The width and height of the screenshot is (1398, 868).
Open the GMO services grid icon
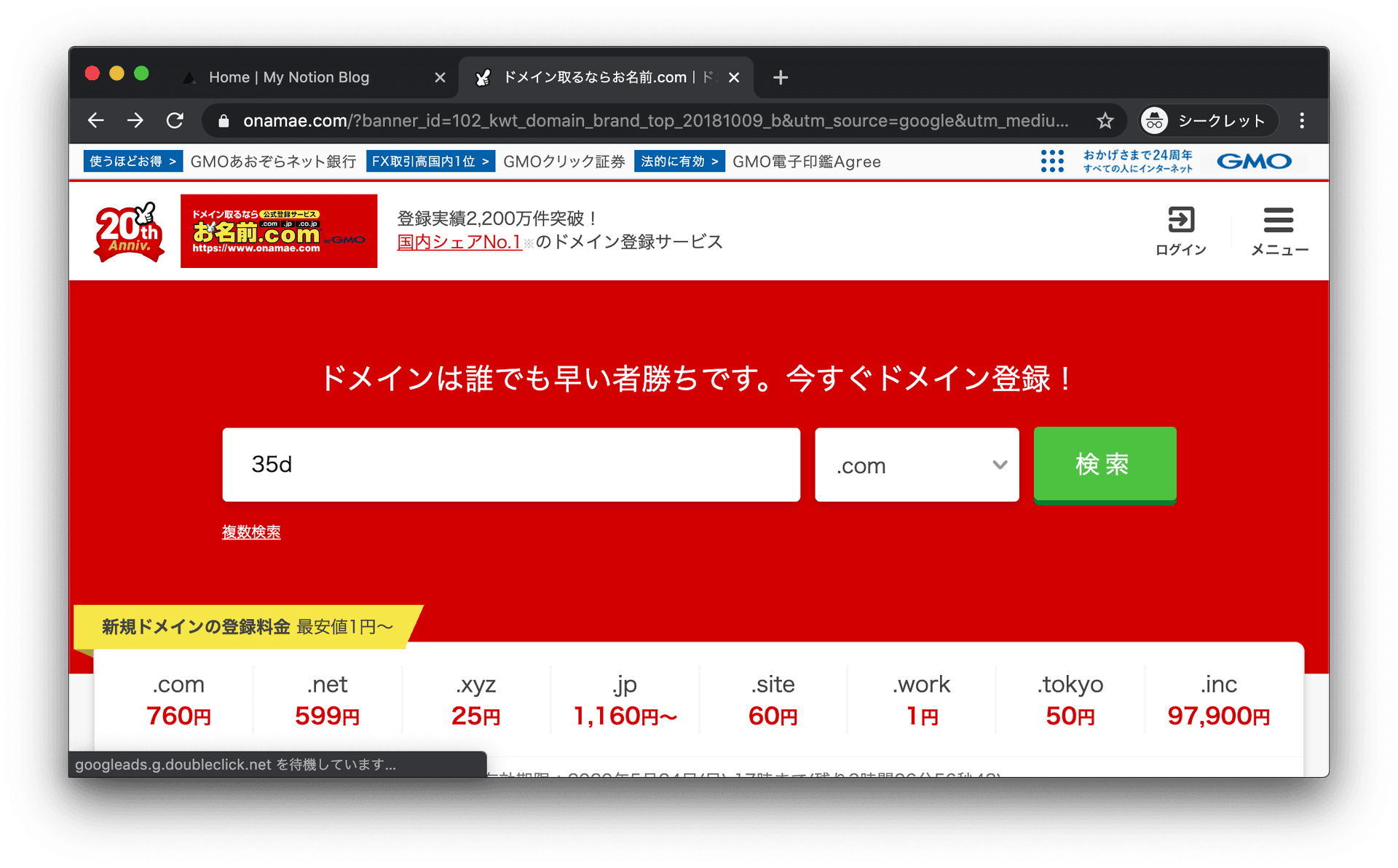click(x=1052, y=161)
